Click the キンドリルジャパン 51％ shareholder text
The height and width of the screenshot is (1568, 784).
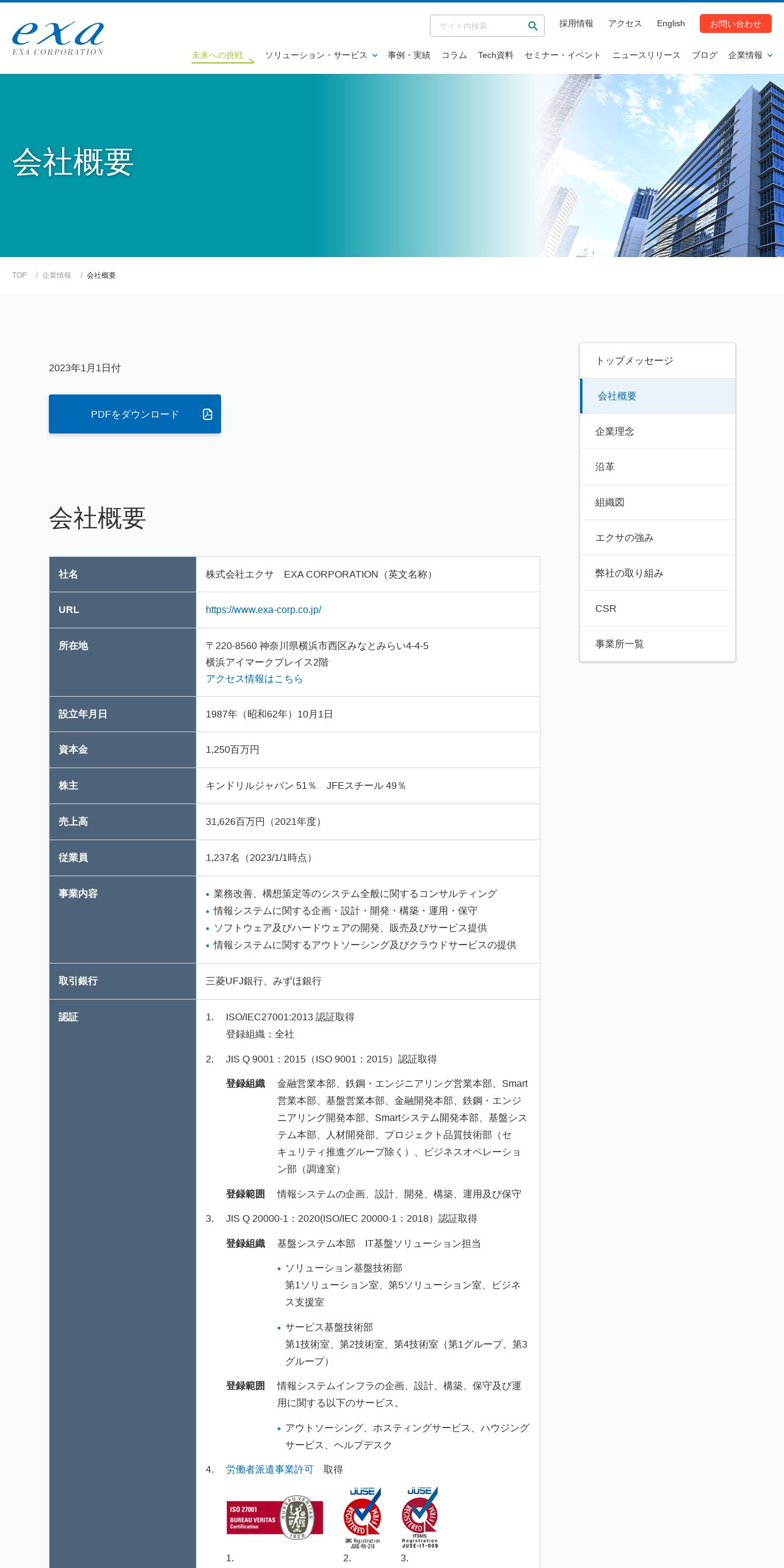pyautogui.click(x=261, y=786)
